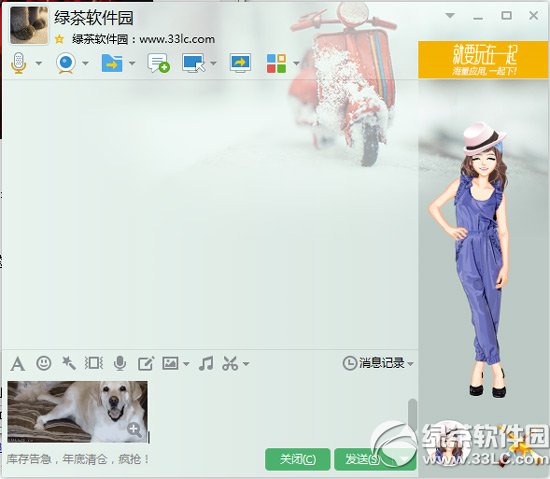The height and width of the screenshot is (479, 550).
Task: Open remote desktop options arrow
Action: tap(213, 63)
